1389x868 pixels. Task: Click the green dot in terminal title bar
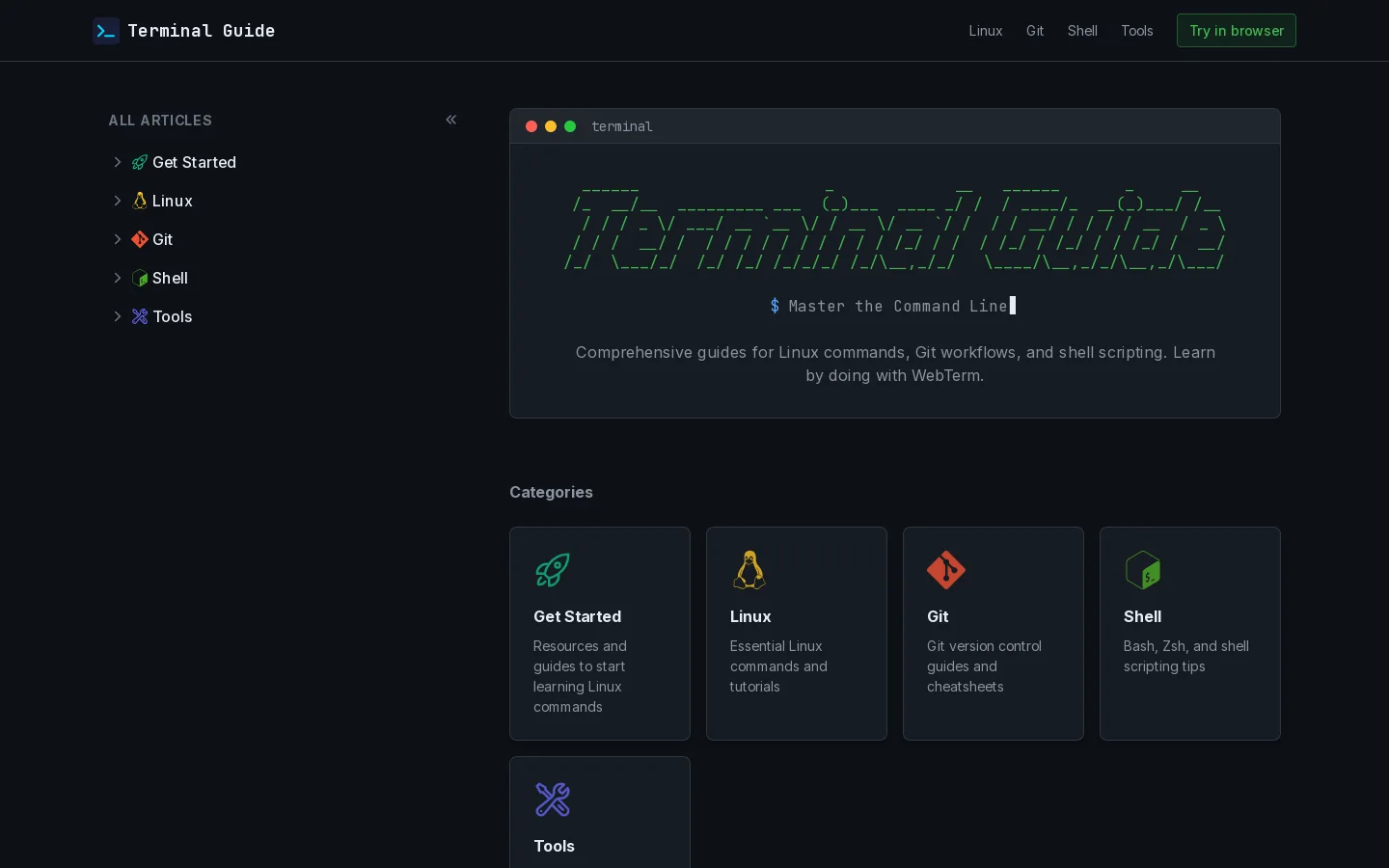(x=570, y=126)
